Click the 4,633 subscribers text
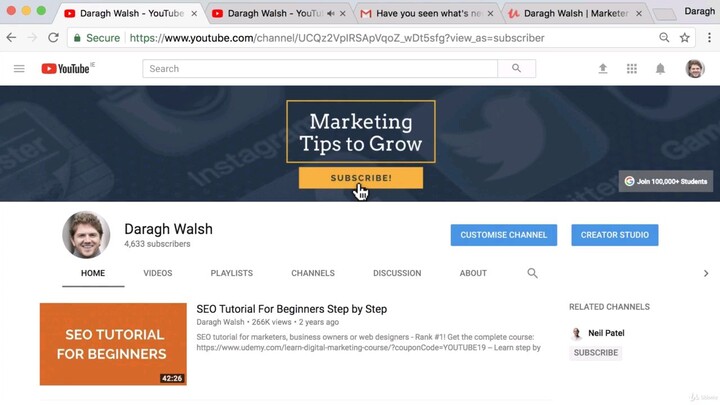 [157, 244]
